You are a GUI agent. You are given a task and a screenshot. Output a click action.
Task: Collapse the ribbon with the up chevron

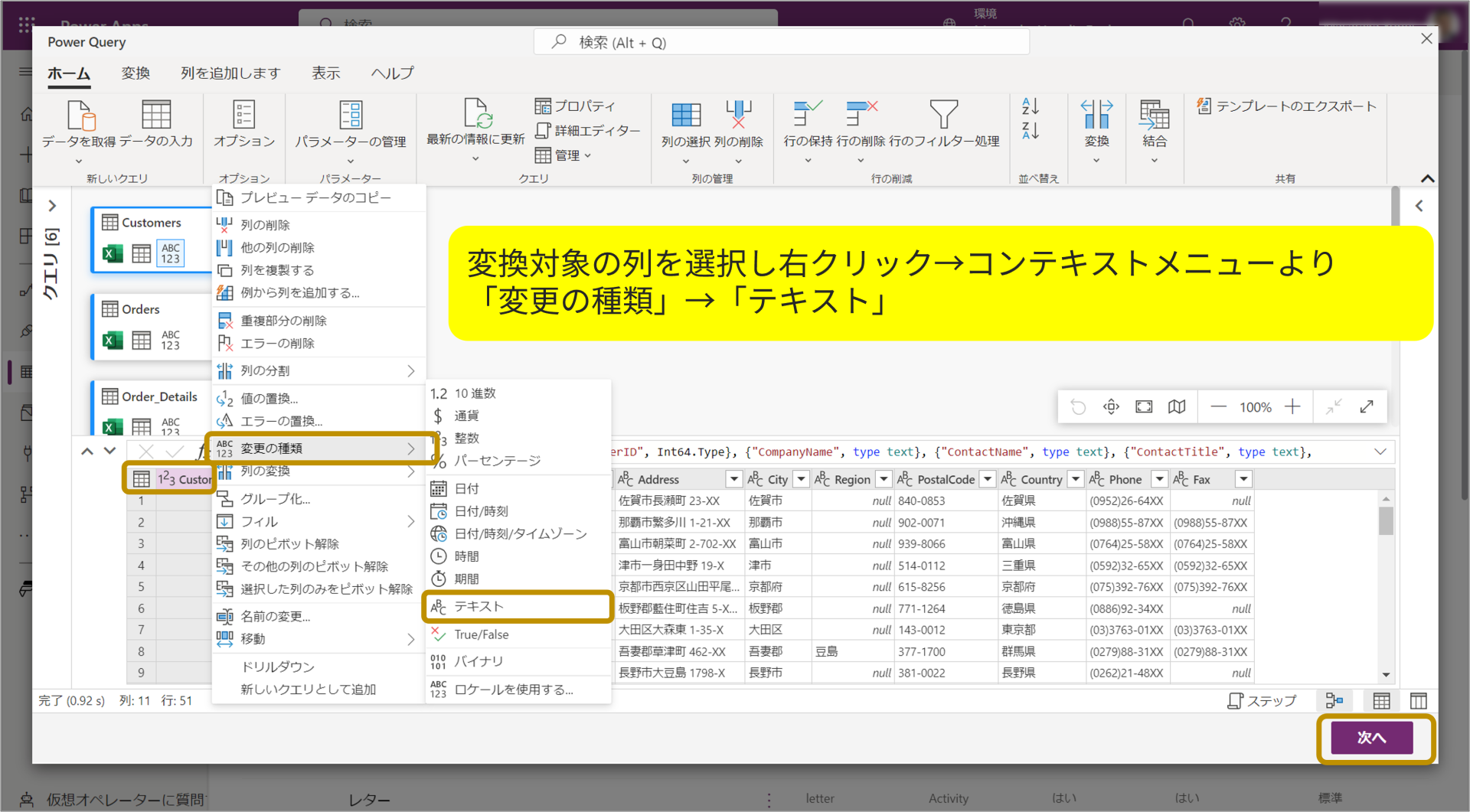click(1427, 178)
